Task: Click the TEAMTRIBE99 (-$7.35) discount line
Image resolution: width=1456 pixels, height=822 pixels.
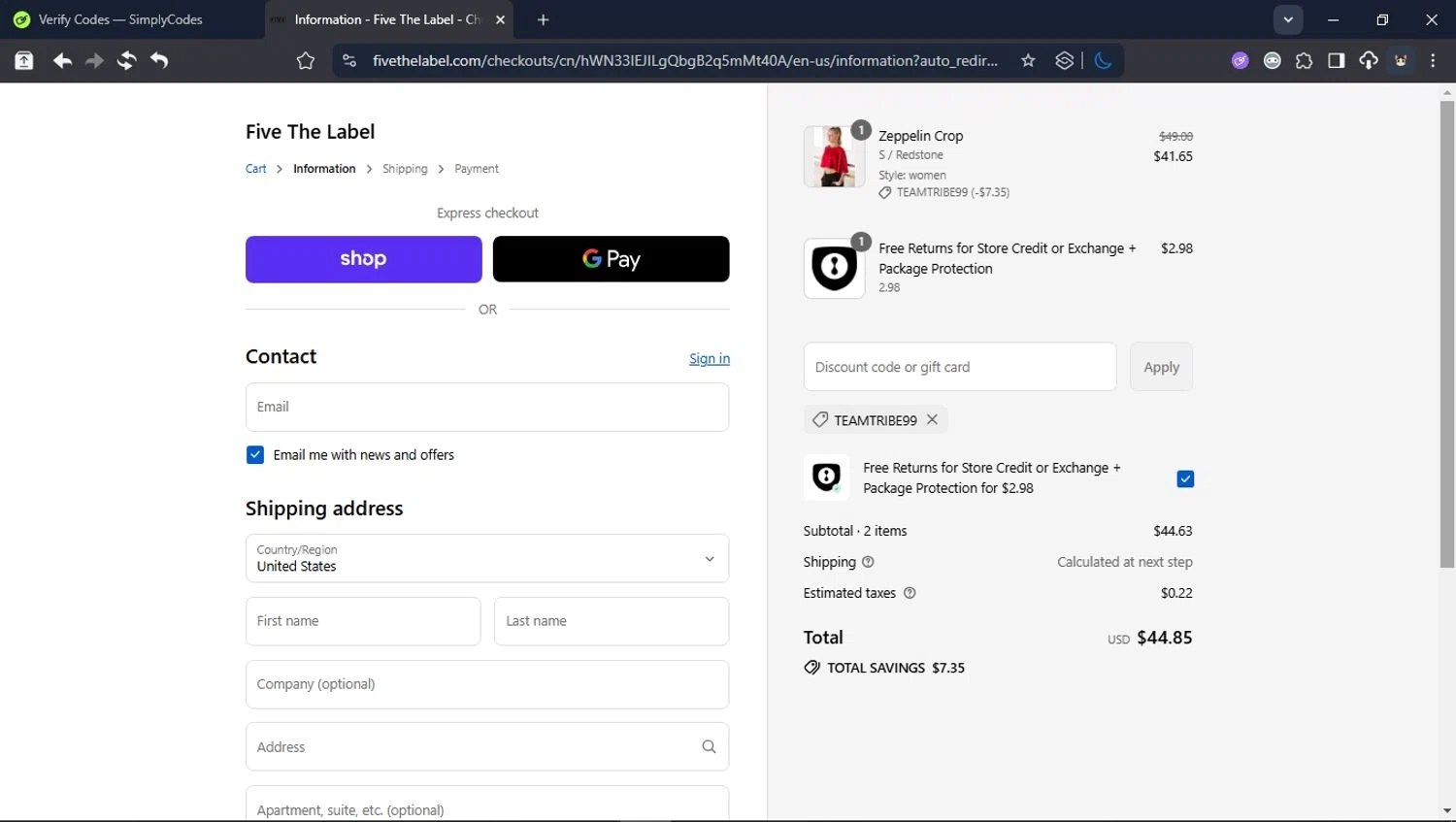Action: click(x=944, y=192)
